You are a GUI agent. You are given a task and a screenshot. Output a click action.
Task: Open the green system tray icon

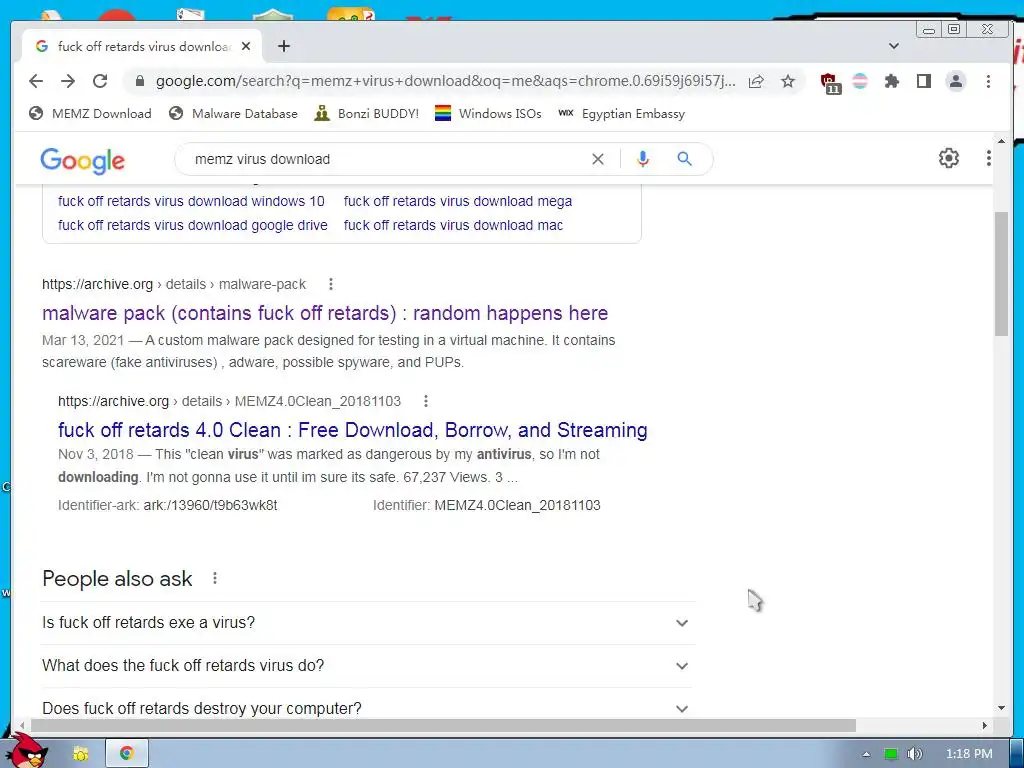(890, 754)
